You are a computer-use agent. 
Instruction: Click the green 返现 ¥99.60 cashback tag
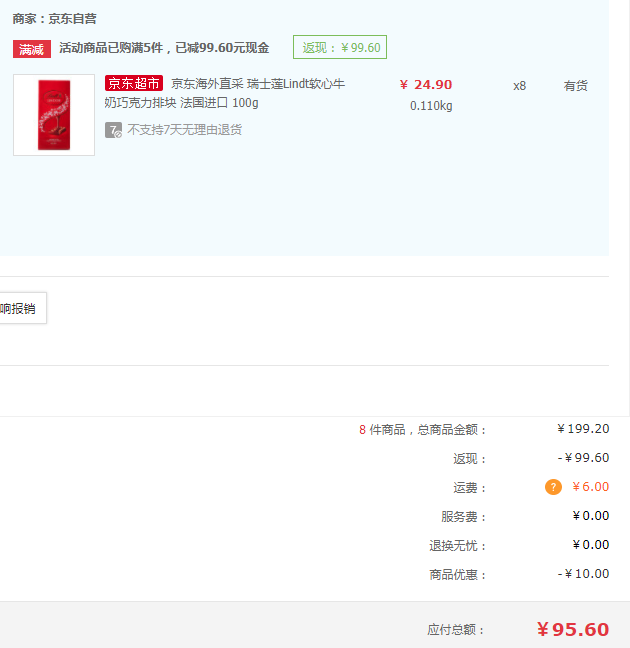tap(340, 47)
